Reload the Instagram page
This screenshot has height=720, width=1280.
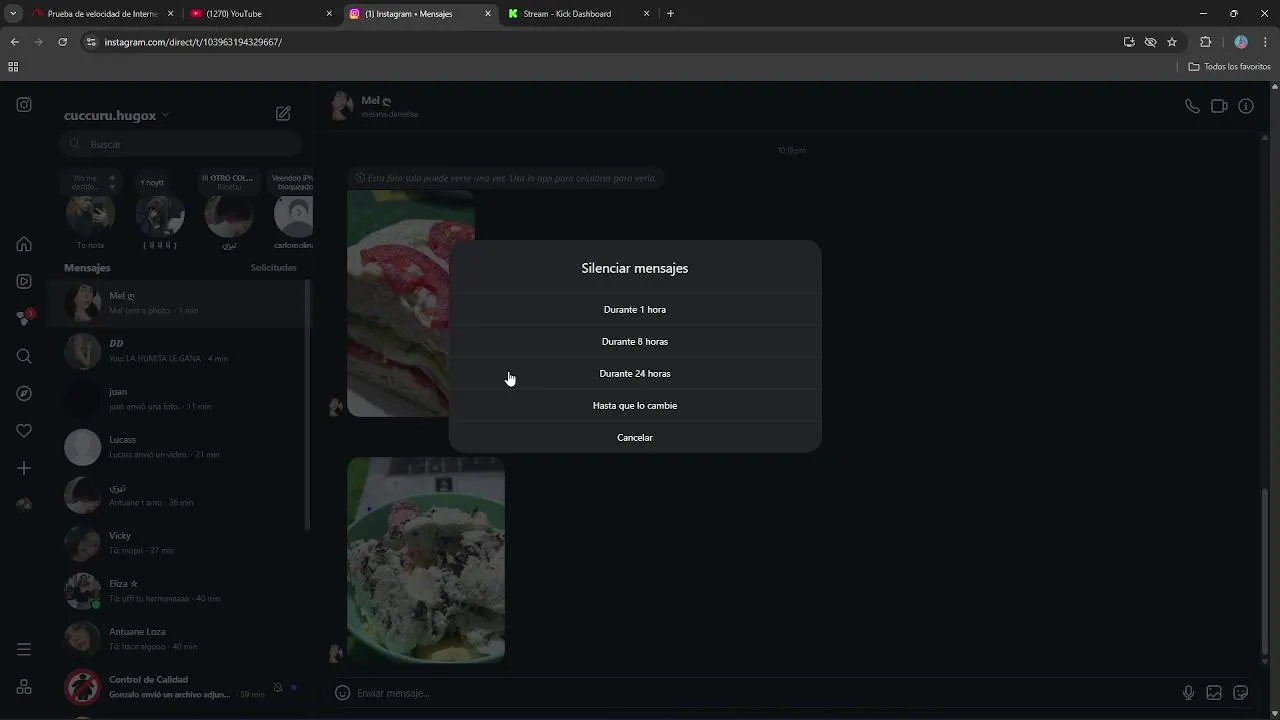tap(62, 42)
